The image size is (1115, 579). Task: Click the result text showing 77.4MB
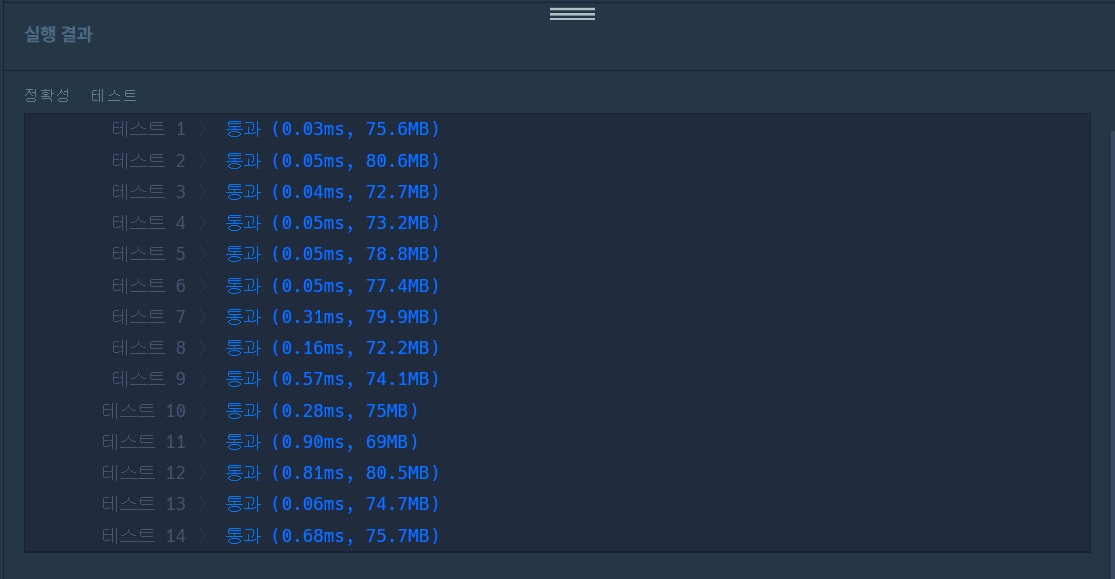(332, 286)
